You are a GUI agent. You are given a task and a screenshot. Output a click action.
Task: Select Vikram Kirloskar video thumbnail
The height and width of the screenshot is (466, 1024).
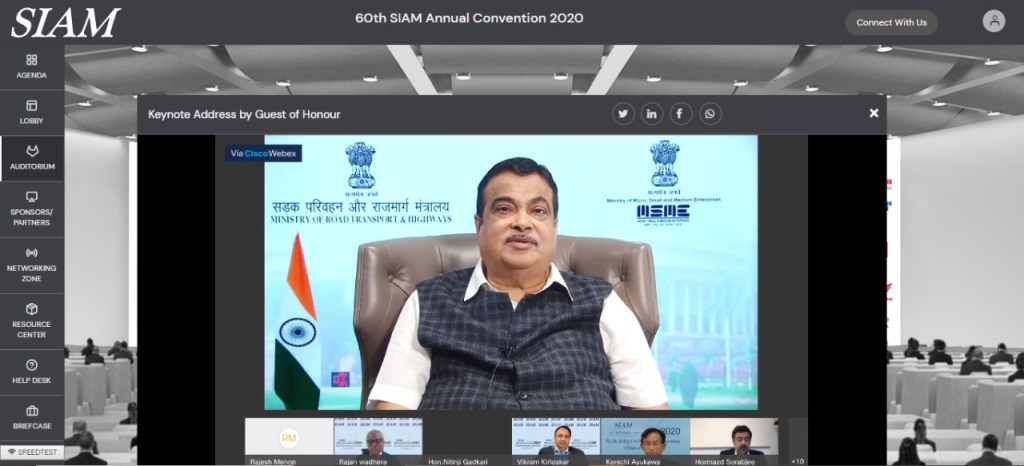click(555, 440)
